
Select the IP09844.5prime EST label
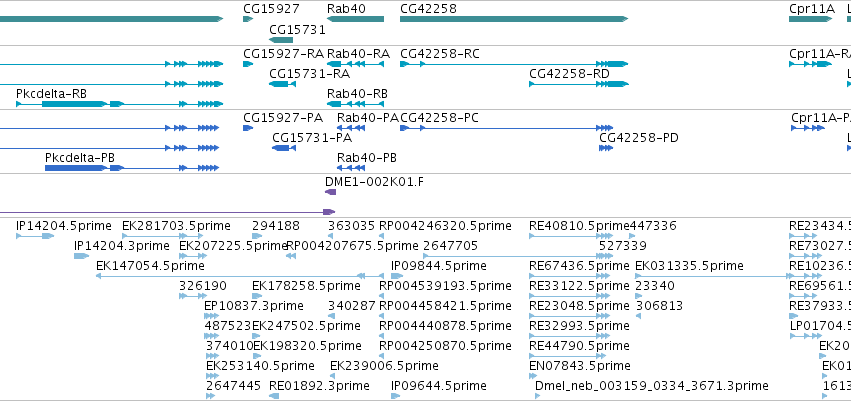(x=439, y=266)
